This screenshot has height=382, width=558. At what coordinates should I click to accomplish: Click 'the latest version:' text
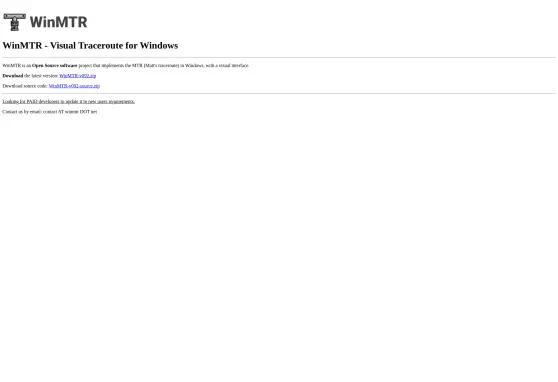(x=41, y=76)
